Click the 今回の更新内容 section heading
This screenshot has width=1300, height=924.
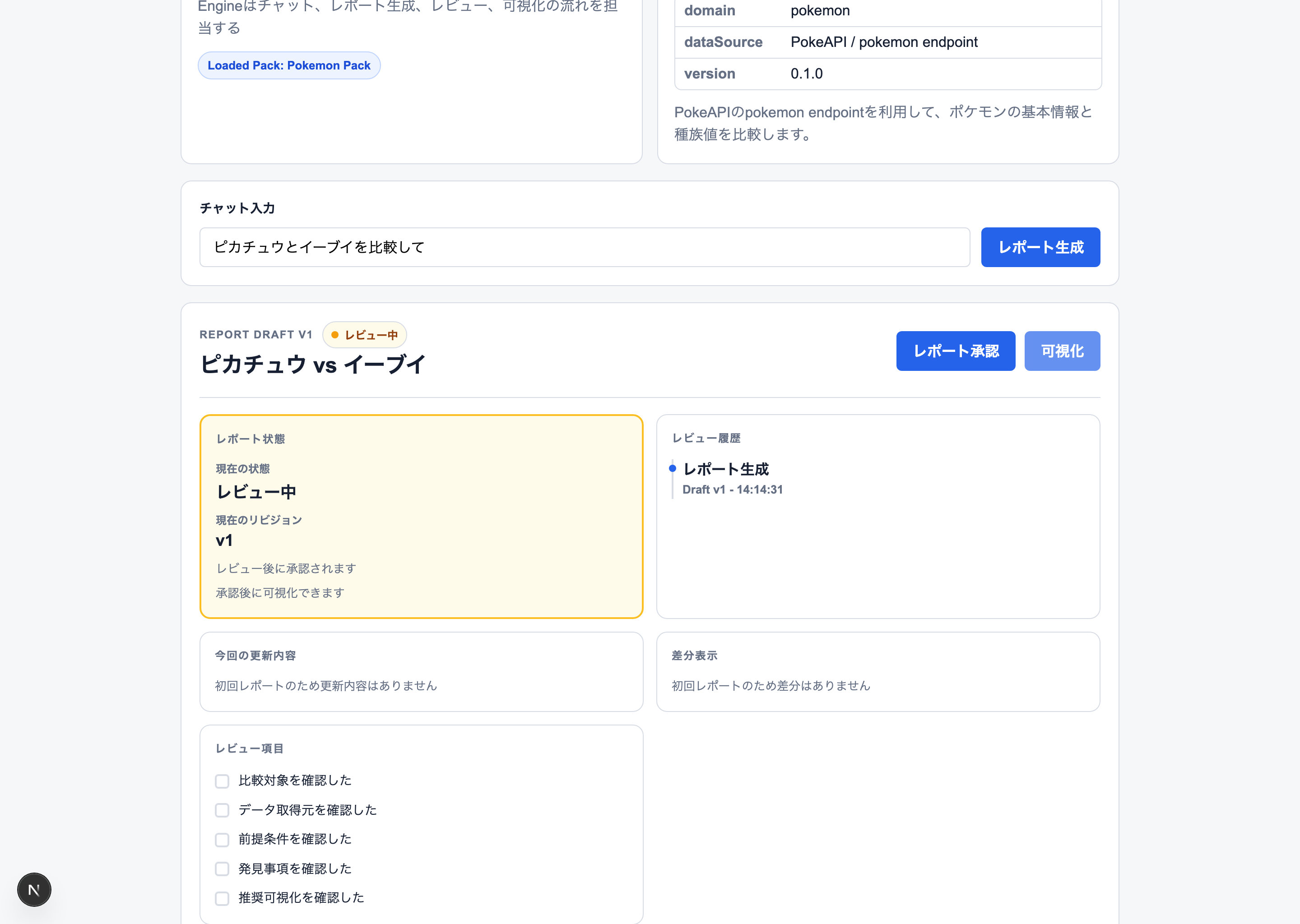(255, 656)
